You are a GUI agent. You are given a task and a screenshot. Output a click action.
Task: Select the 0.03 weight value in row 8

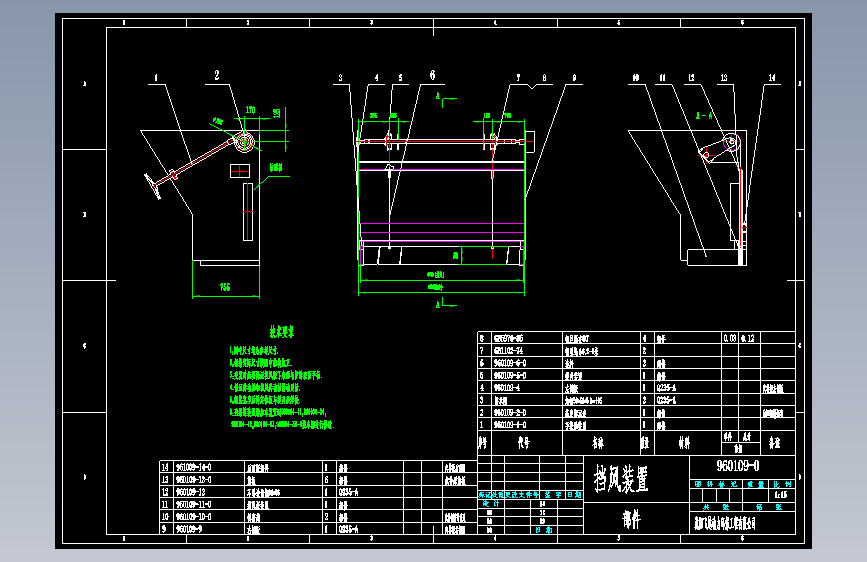click(730, 338)
